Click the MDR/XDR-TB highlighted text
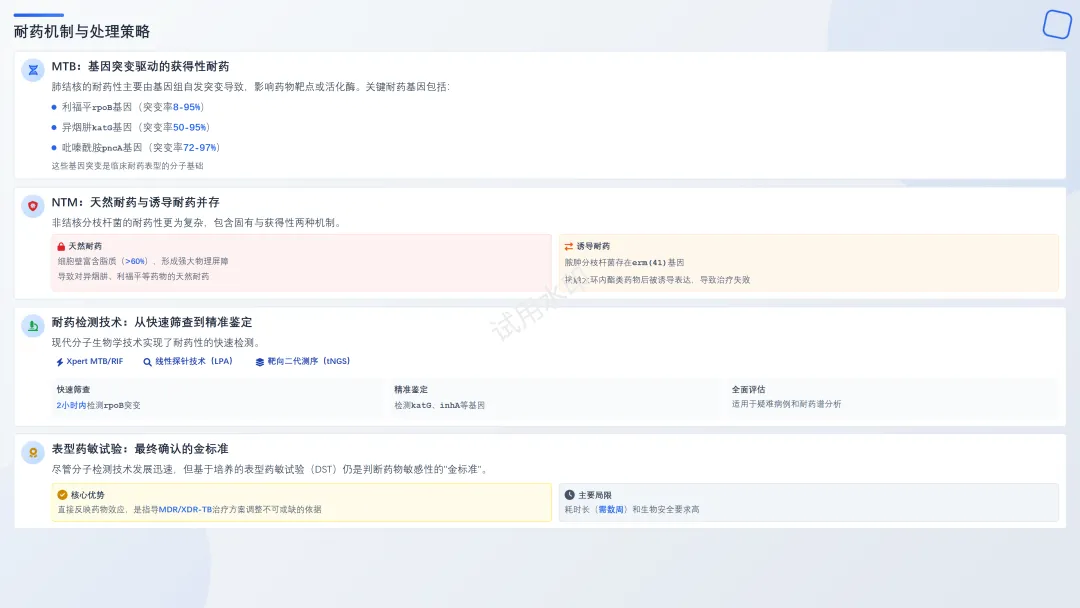Viewport: 1080px width, 608px height. [x=185, y=510]
